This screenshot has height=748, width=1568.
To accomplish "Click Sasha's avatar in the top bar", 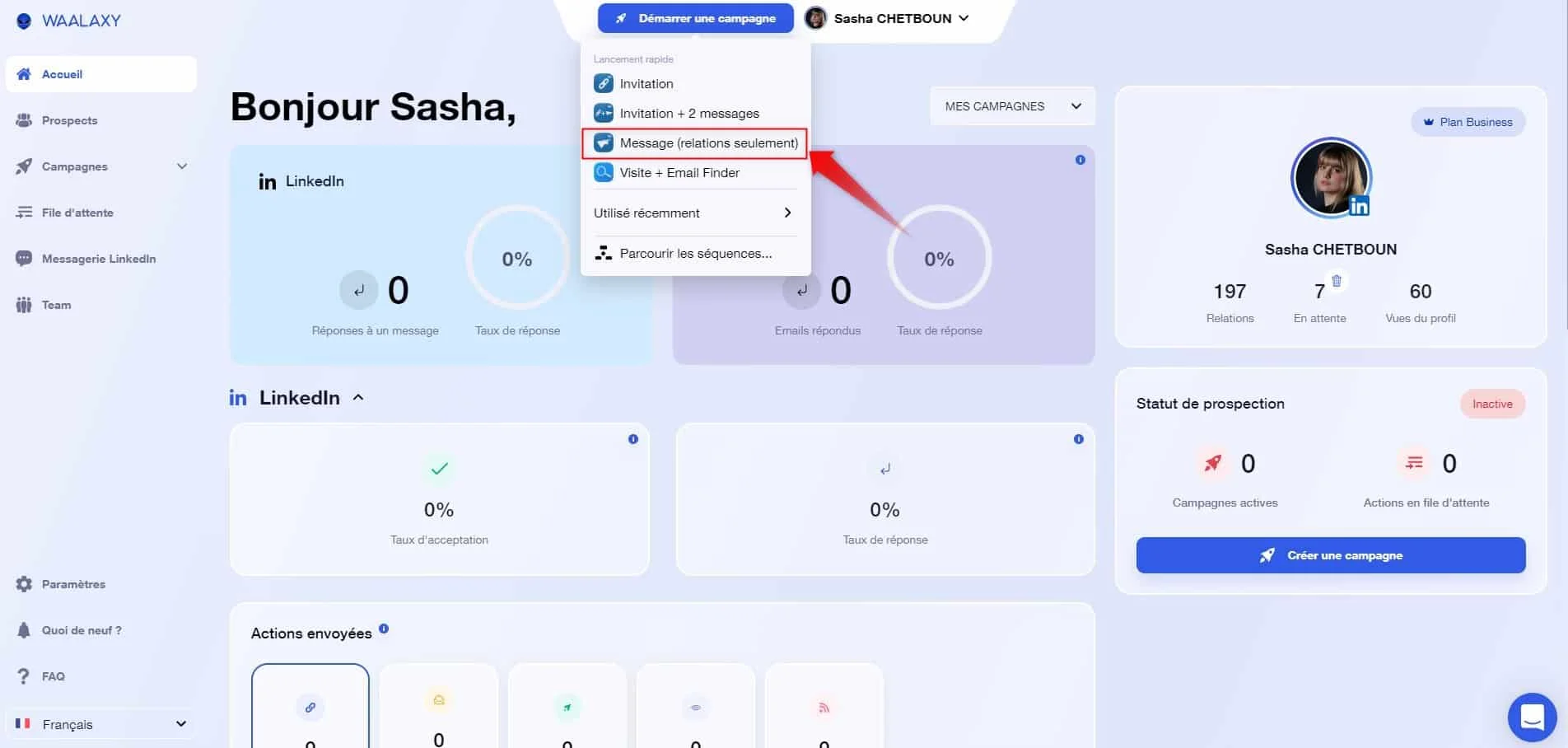I will pyautogui.click(x=815, y=18).
